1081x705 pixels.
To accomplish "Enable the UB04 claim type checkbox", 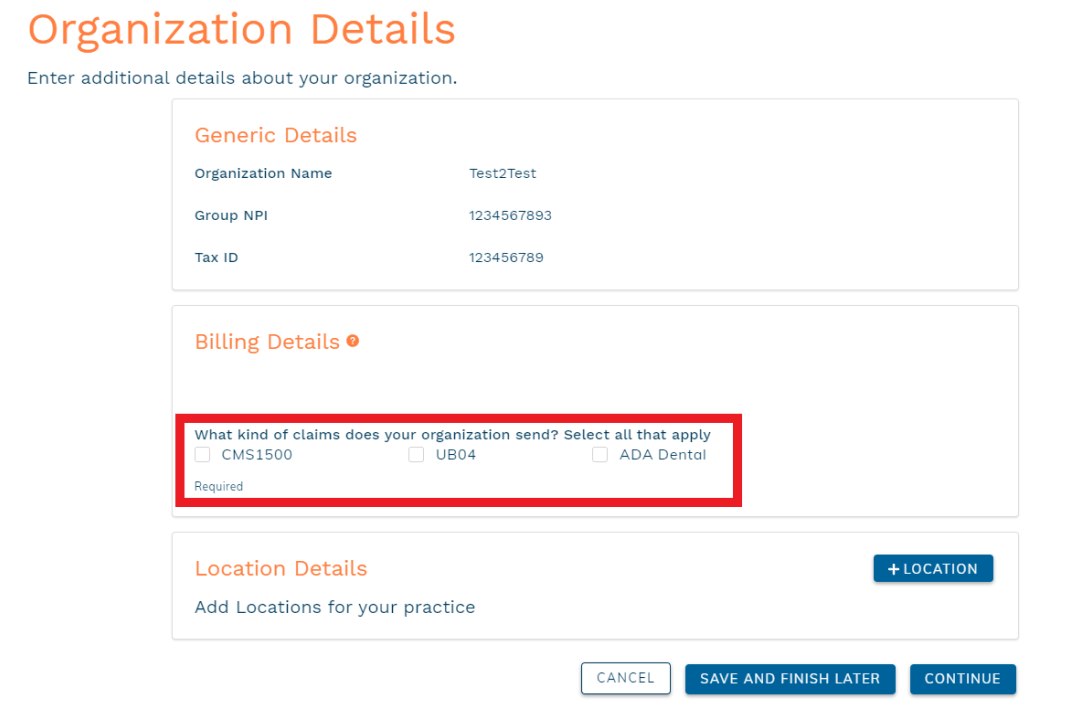I will coord(416,455).
